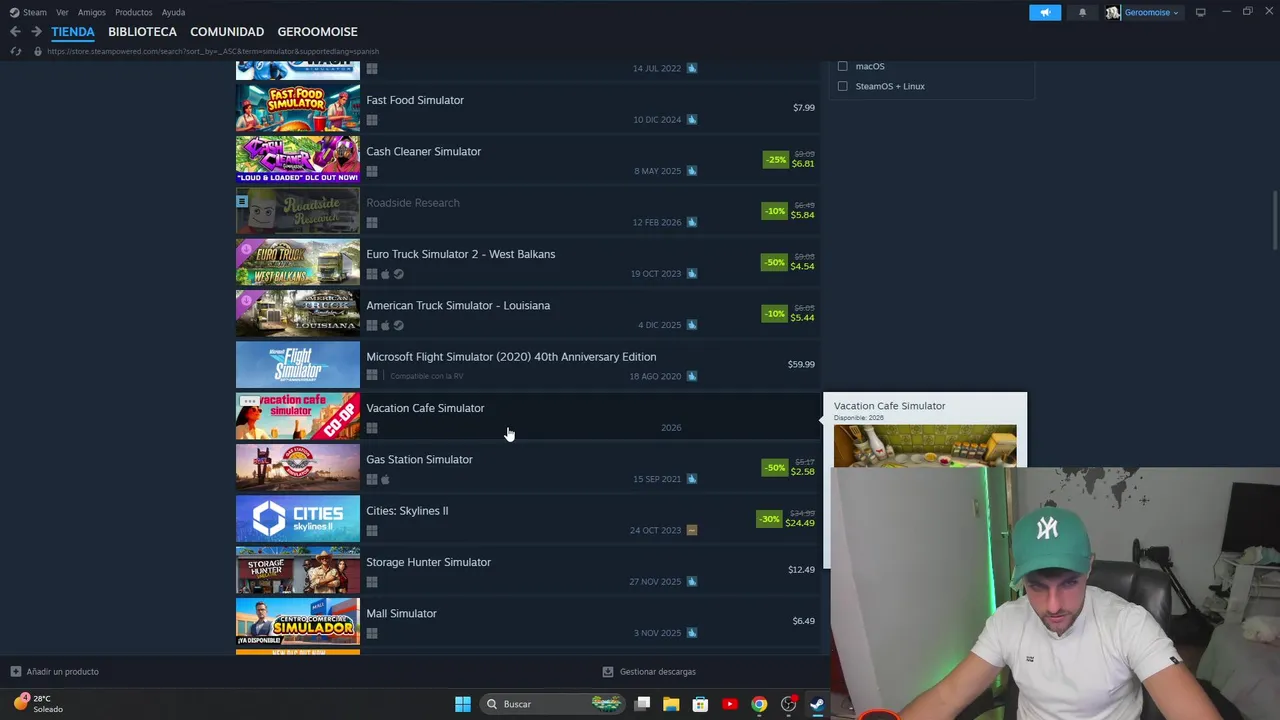Click the OBS taskbar icon with red dot
This screenshot has height=720, width=1280.
tap(788, 704)
